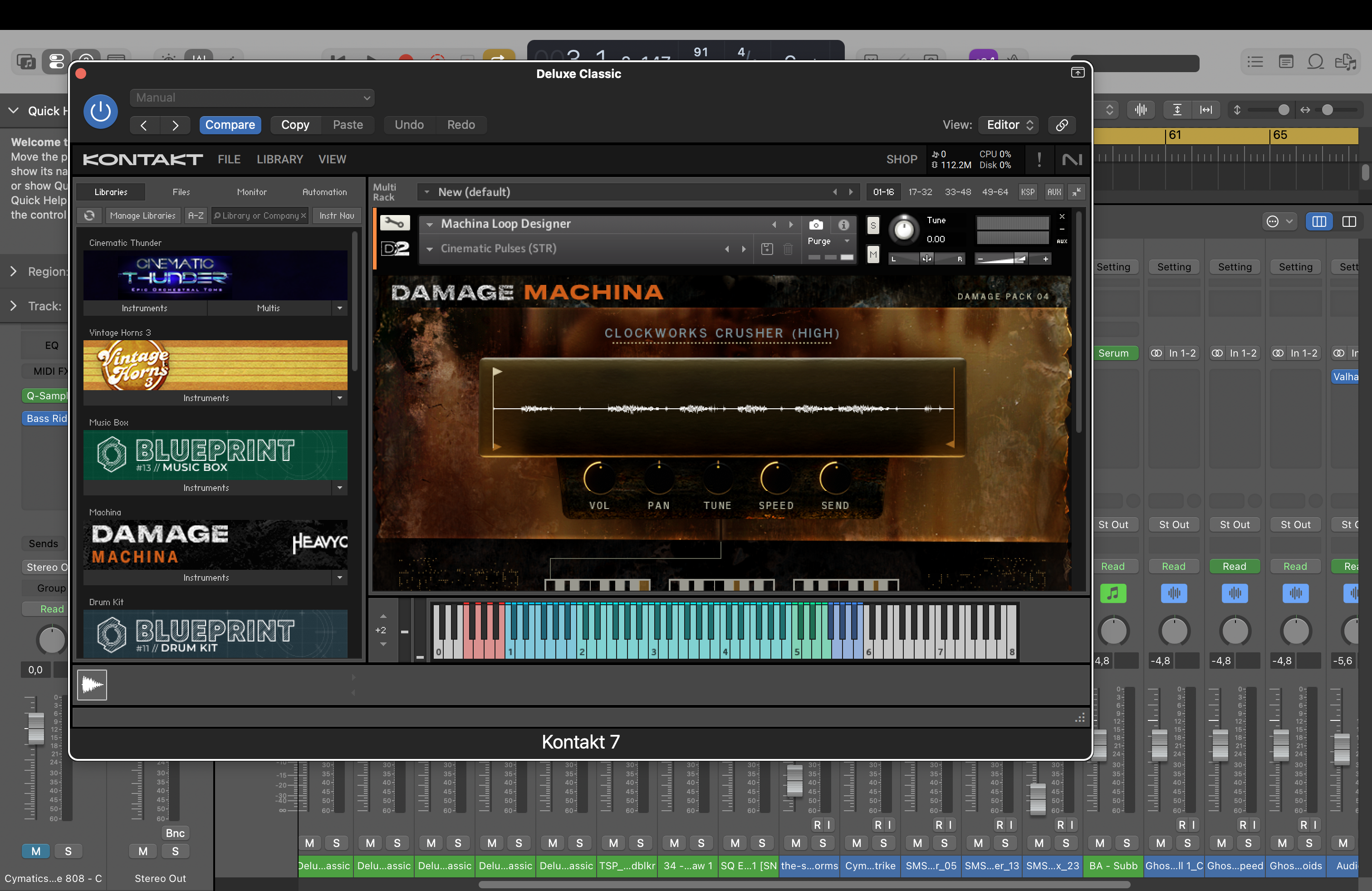Viewport: 1372px width, 891px height.
Task: Toggle the Kontakt instrument Mute M button
Action: pos(873,254)
